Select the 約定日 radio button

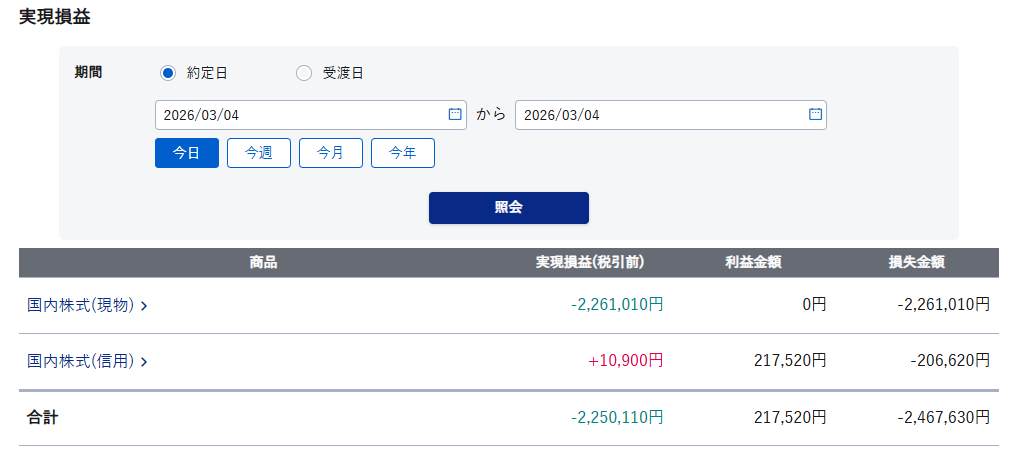[x=168, y=73]
